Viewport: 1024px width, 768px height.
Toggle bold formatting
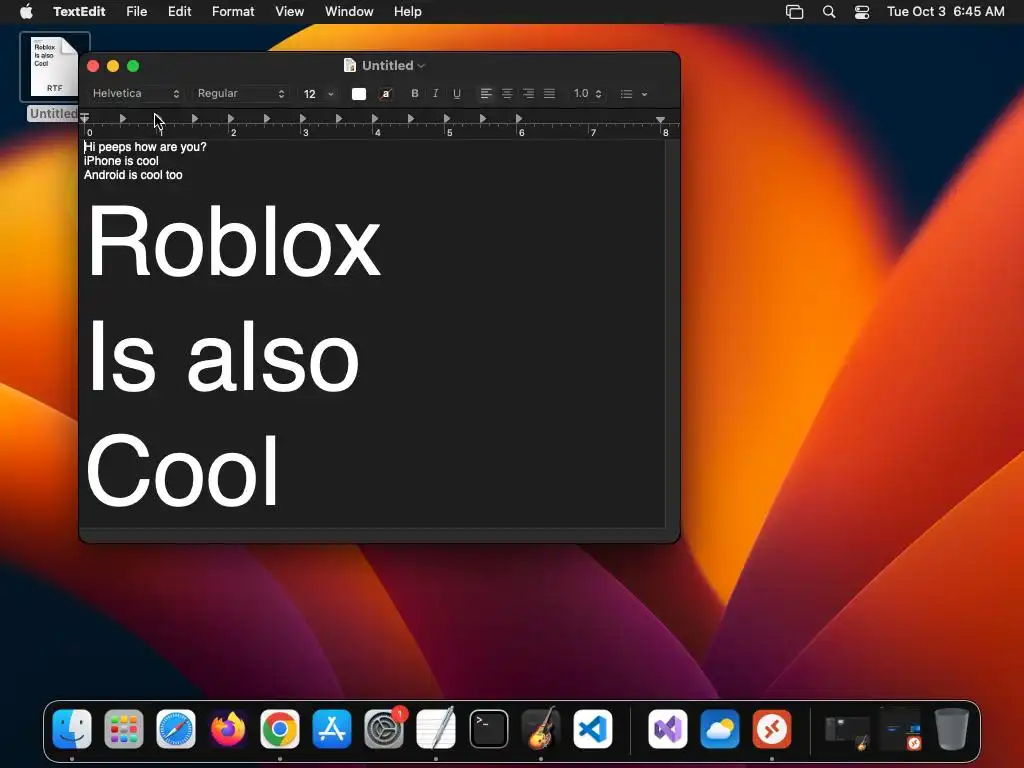(415, 93)
